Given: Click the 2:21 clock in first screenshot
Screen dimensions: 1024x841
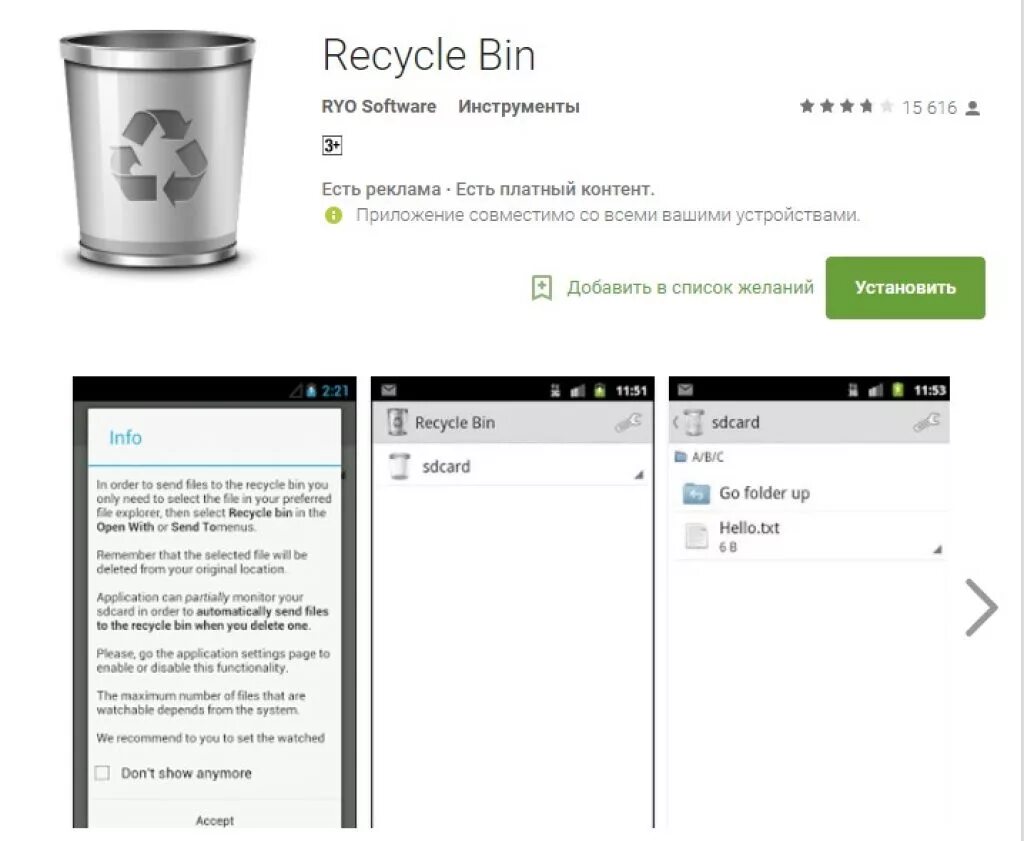Looking at the screenshot, I should [335, 390].
